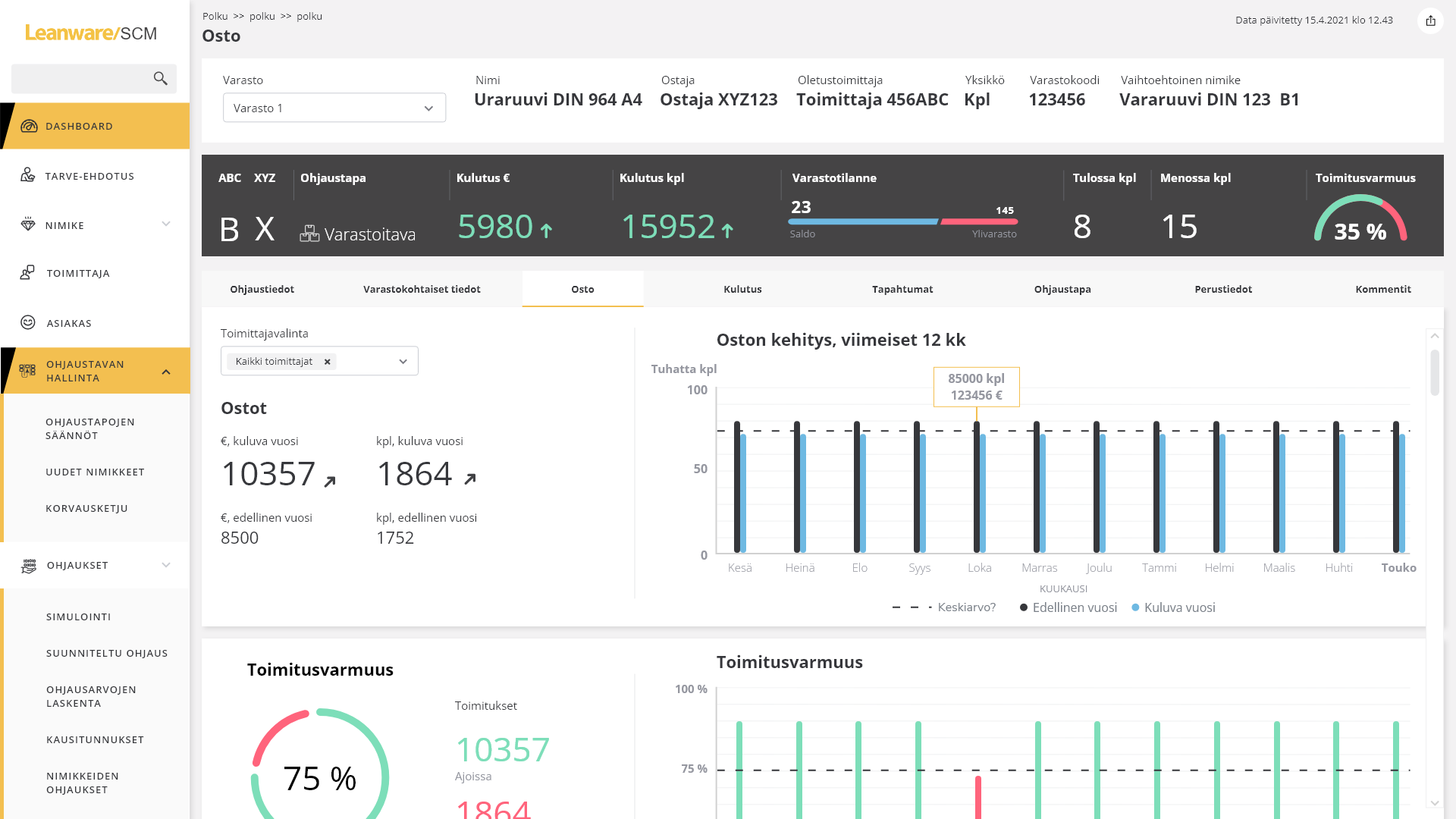Image resolution: width=1456 pixels, height=819 pixels.
Task: Click the Kulutus € upward arrow
Action: point(546,229)
